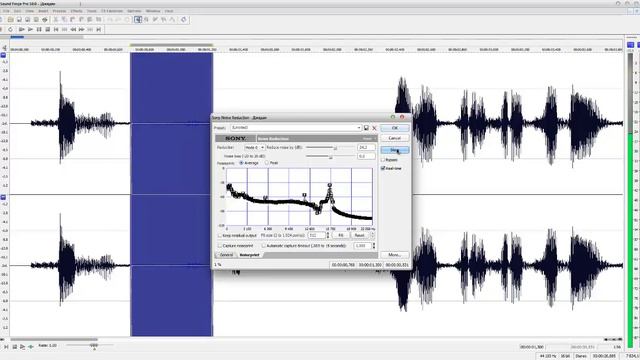
Task: Open the Reduction type Mode dropdown
Action: pos(254,147)
